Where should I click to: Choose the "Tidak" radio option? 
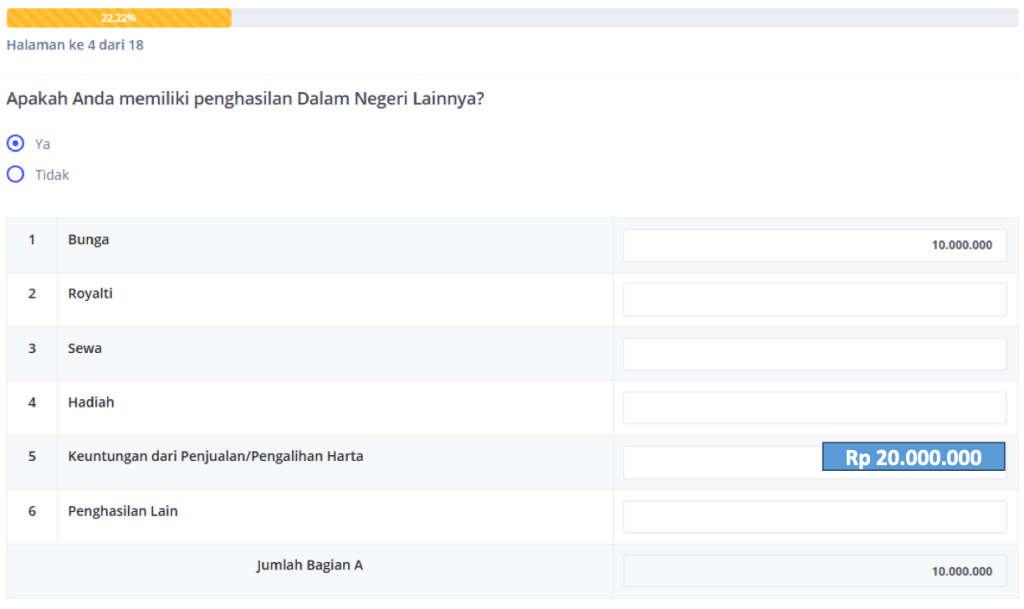pos(15,174)
